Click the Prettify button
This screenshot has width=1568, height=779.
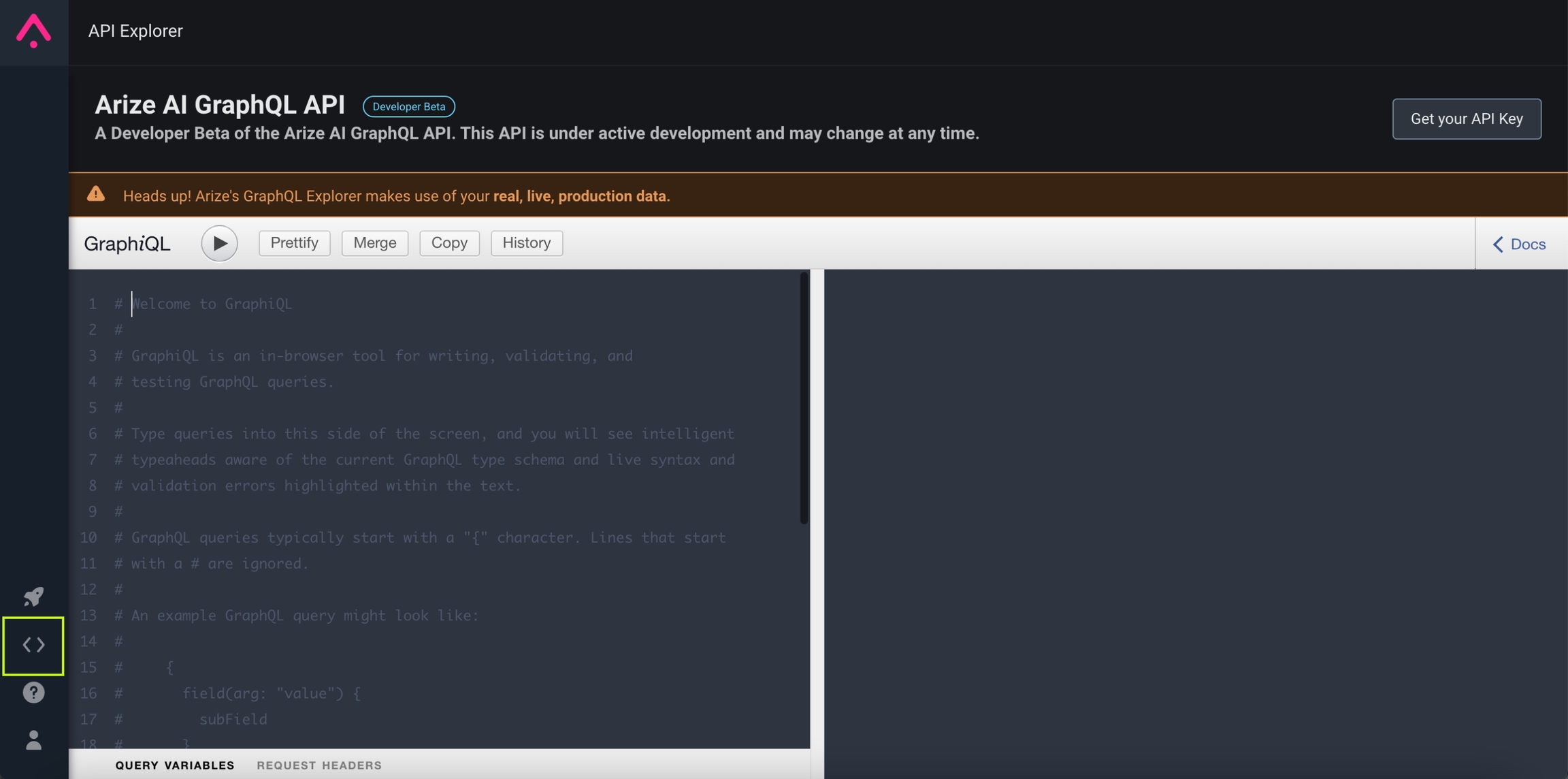coord(294,243)
